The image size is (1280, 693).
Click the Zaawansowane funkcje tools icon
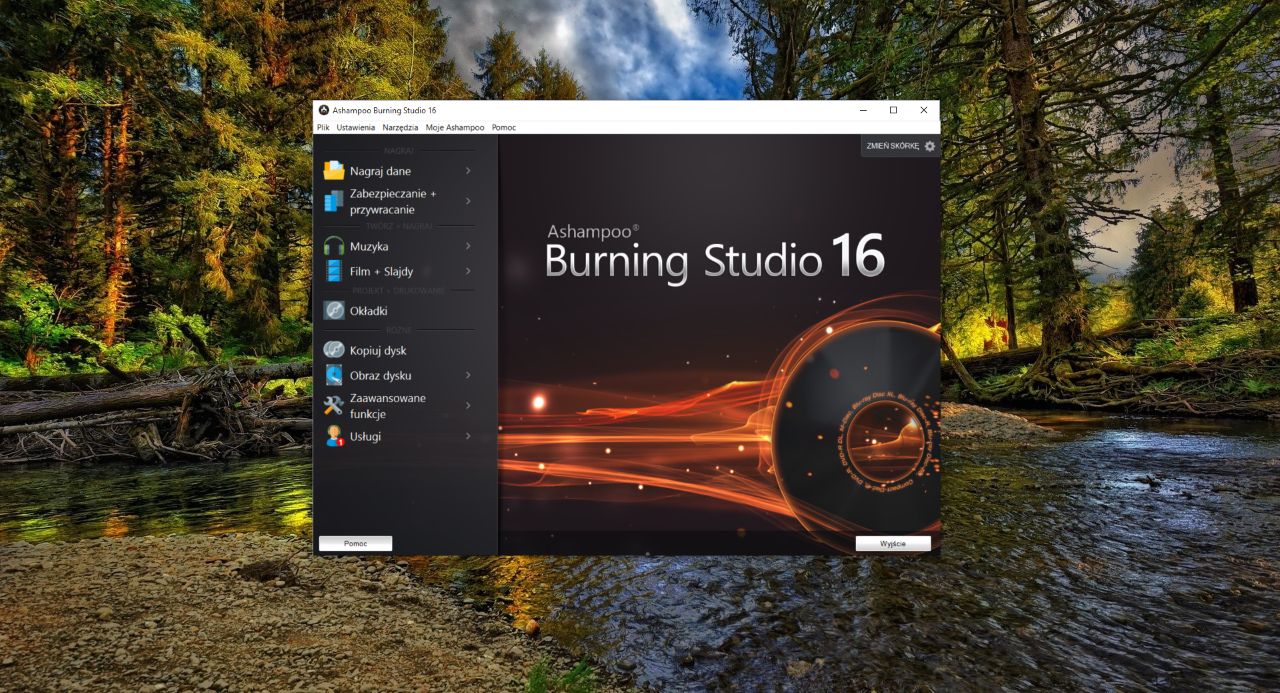click(x=333, y=405)
